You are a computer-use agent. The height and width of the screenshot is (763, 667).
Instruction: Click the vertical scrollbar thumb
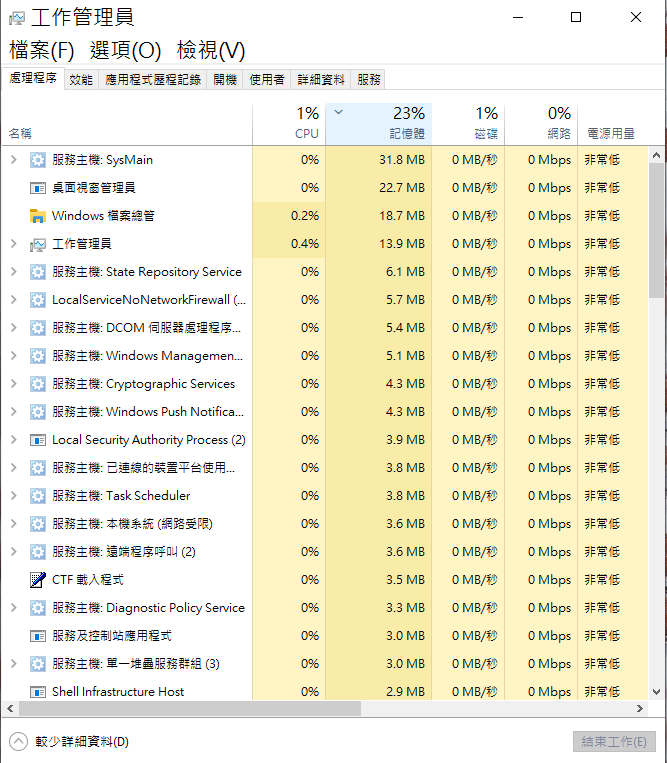pyautogui.click(x=656, y=230)
